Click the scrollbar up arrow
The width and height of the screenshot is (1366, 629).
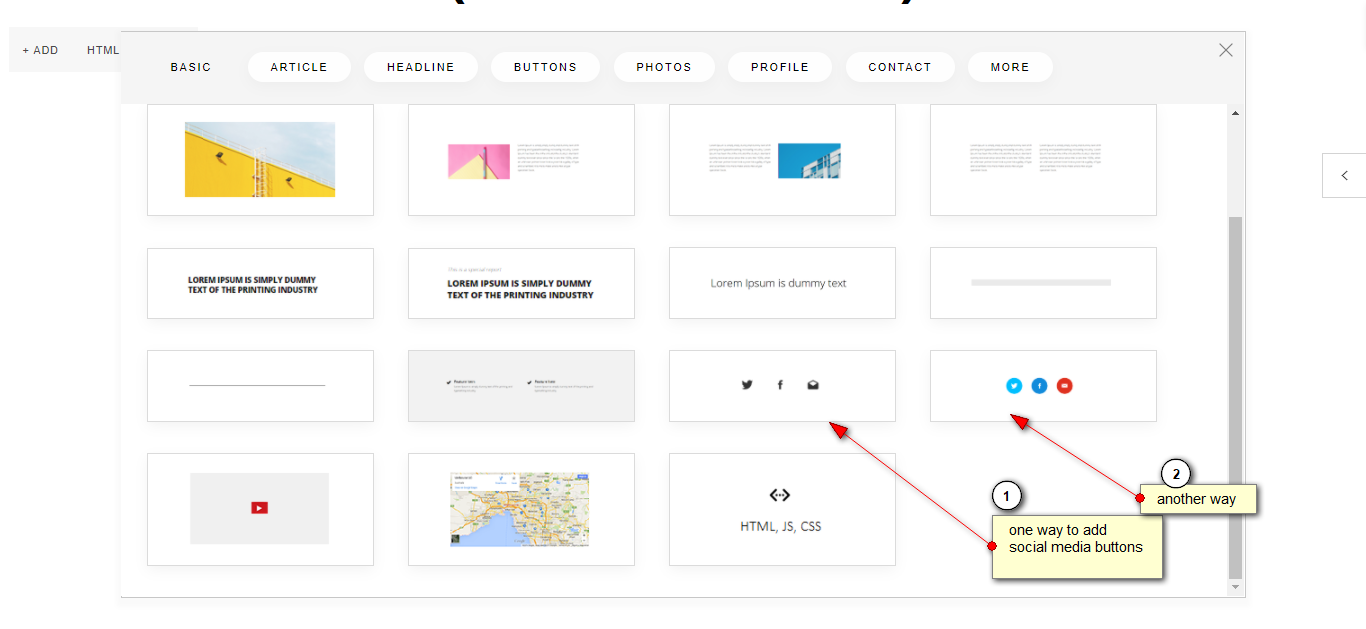click(1235, 114)
